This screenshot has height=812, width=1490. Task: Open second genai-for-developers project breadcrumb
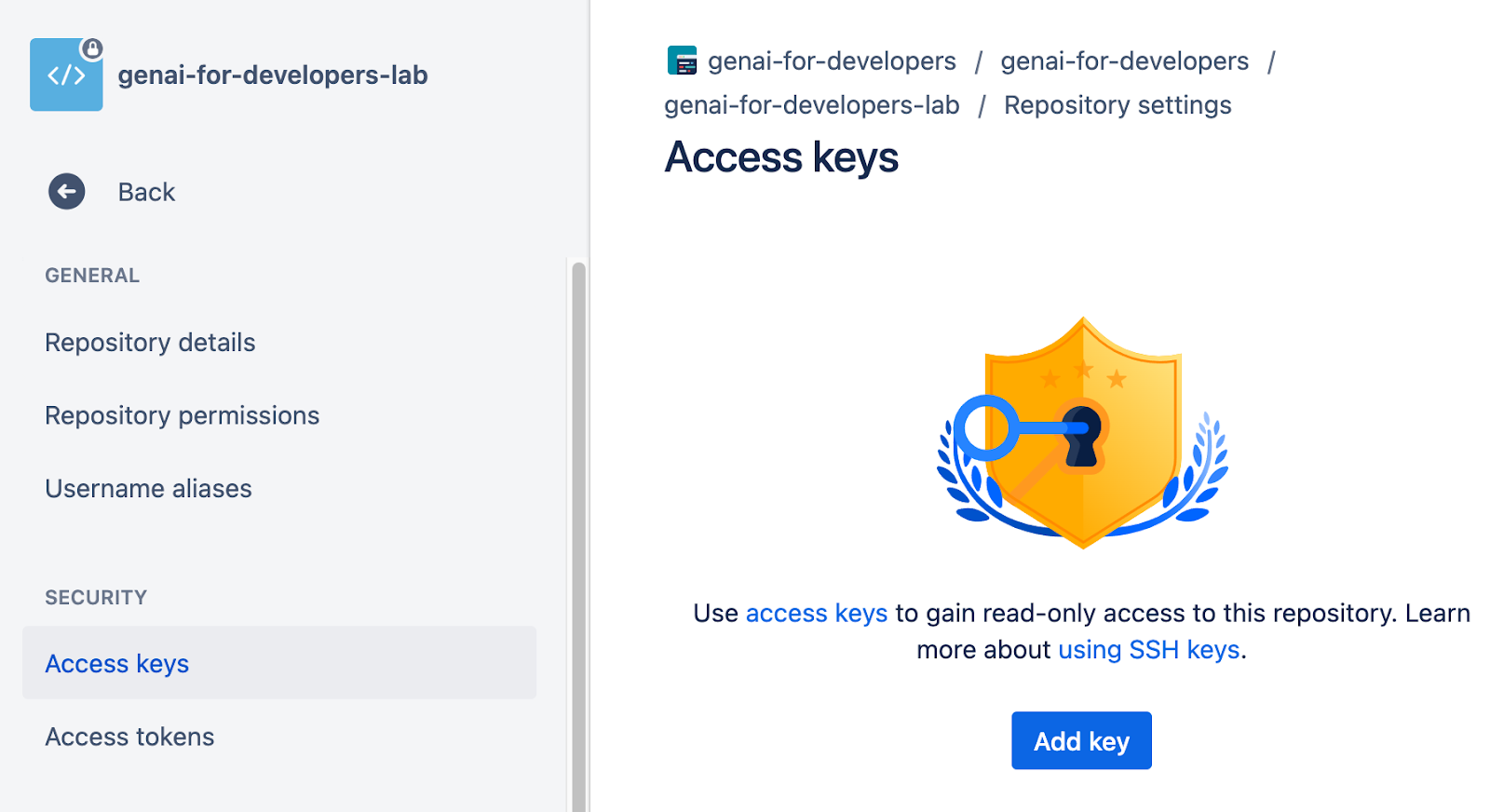[1124, 61]
